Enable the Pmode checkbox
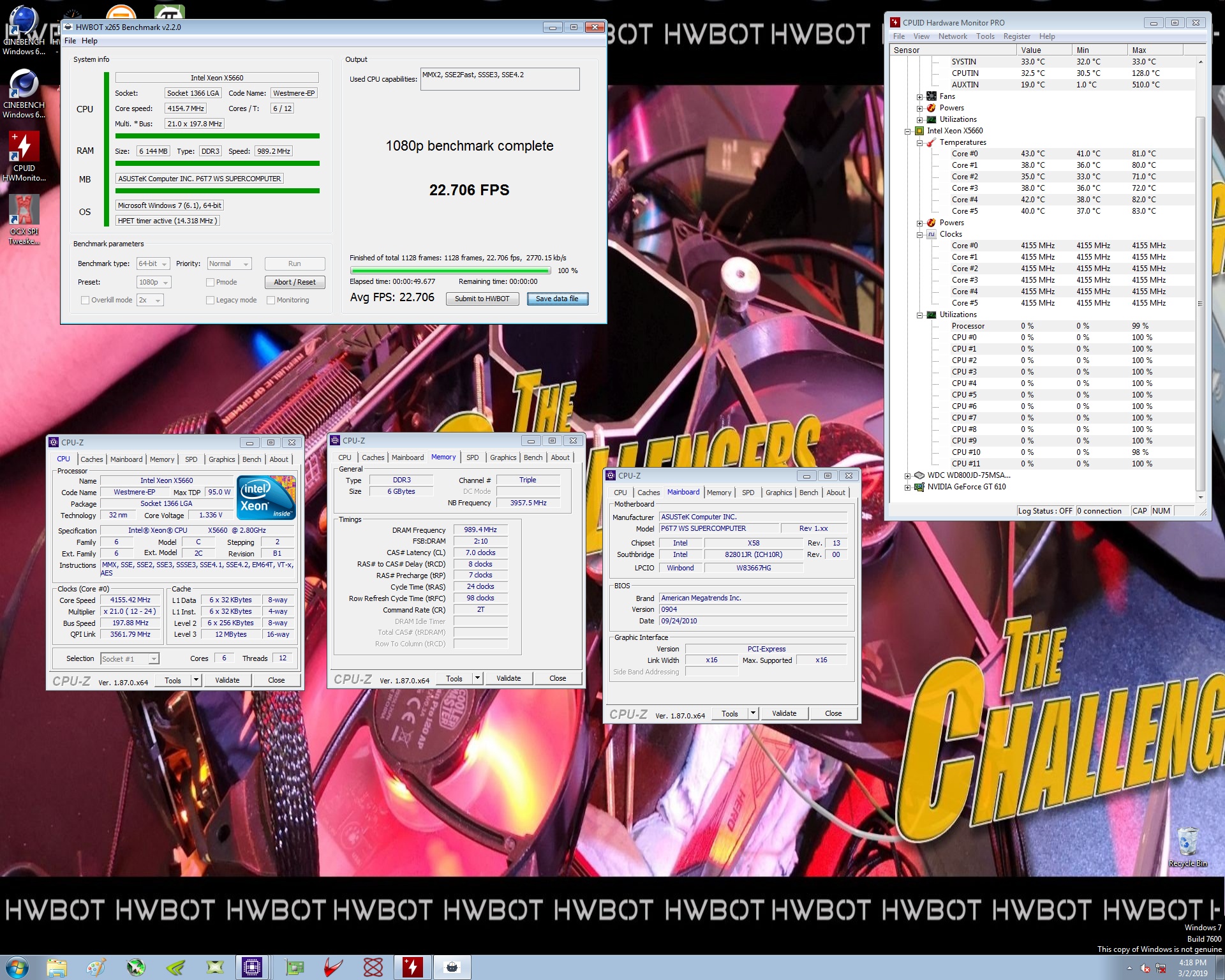This screenshot has height=980, width=1225. 210,282
